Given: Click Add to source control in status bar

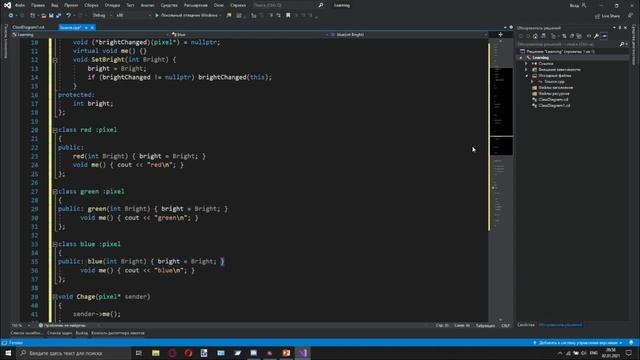Looking at the screenshot, I should click(578, 343).
